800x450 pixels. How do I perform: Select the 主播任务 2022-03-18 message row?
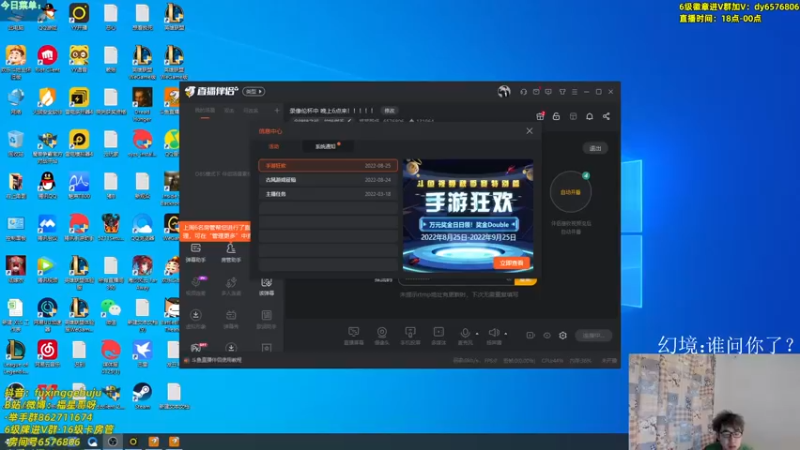point(328,194)
